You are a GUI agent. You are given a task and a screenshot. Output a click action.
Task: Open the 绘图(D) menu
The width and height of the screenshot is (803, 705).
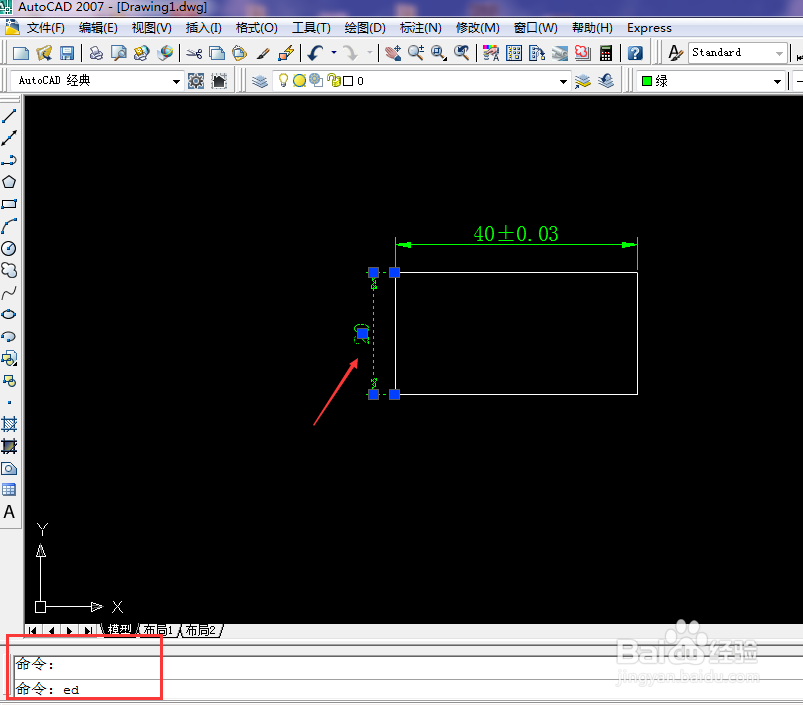pyautogui.click(x=365, y=28)
